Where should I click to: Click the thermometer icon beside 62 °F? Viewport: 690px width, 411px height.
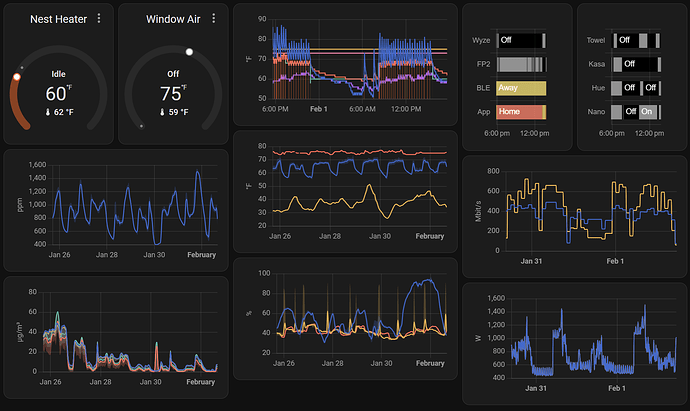tap(48, 112)
